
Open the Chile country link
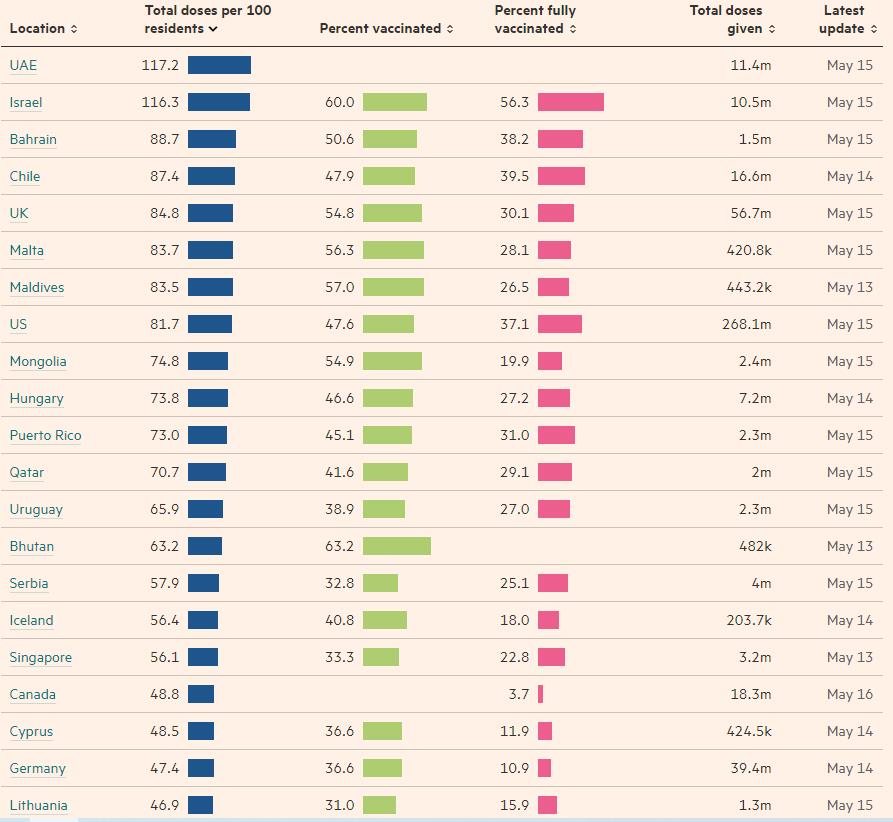(25, 177)
